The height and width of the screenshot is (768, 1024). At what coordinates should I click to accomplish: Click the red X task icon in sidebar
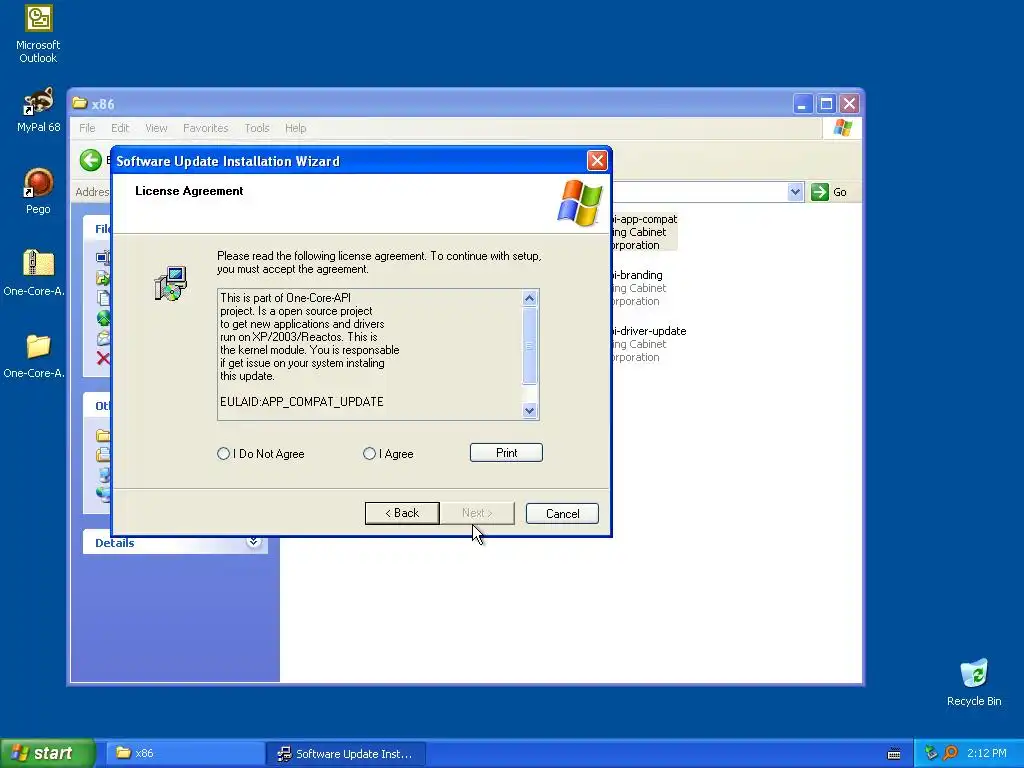click(103, 358)
